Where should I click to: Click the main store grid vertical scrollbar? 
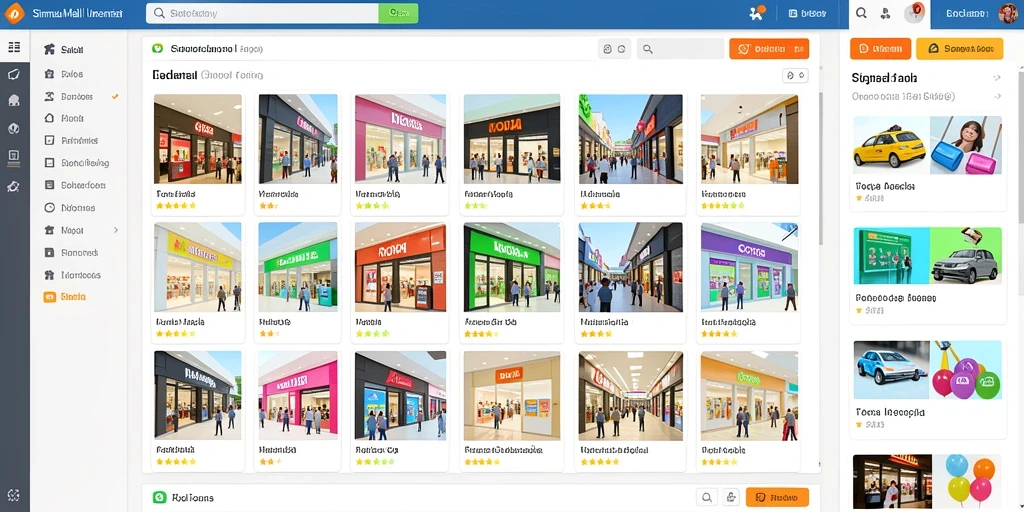coord(820,170)
